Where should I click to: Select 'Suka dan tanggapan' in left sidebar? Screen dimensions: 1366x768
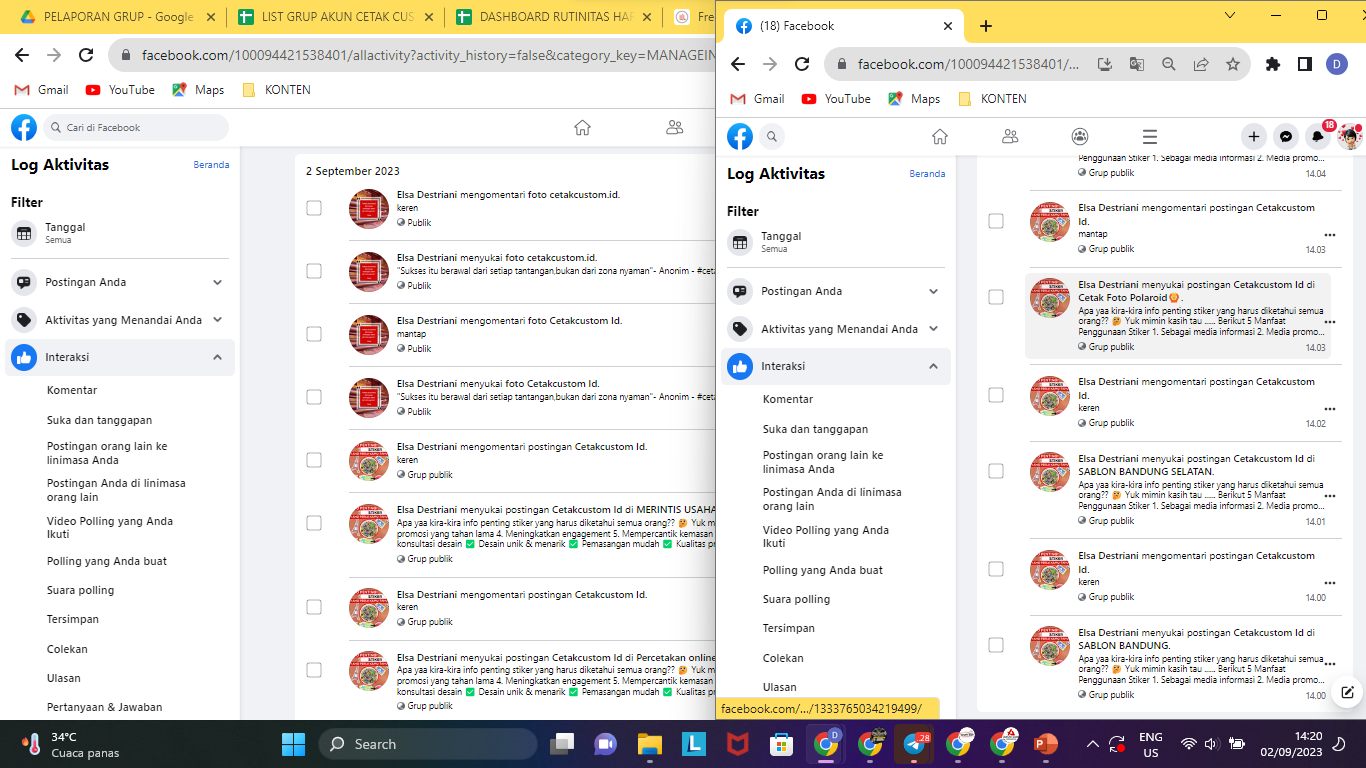[100, 420]
